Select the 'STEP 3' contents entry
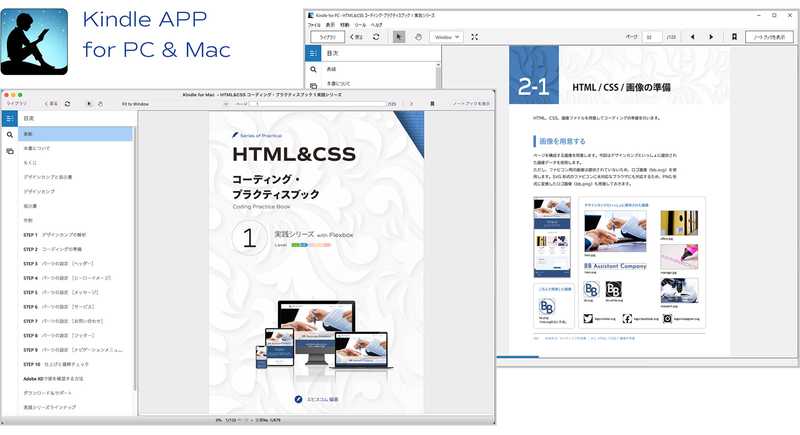The width and height of the screenshot is (800, 435). (59, 264)
